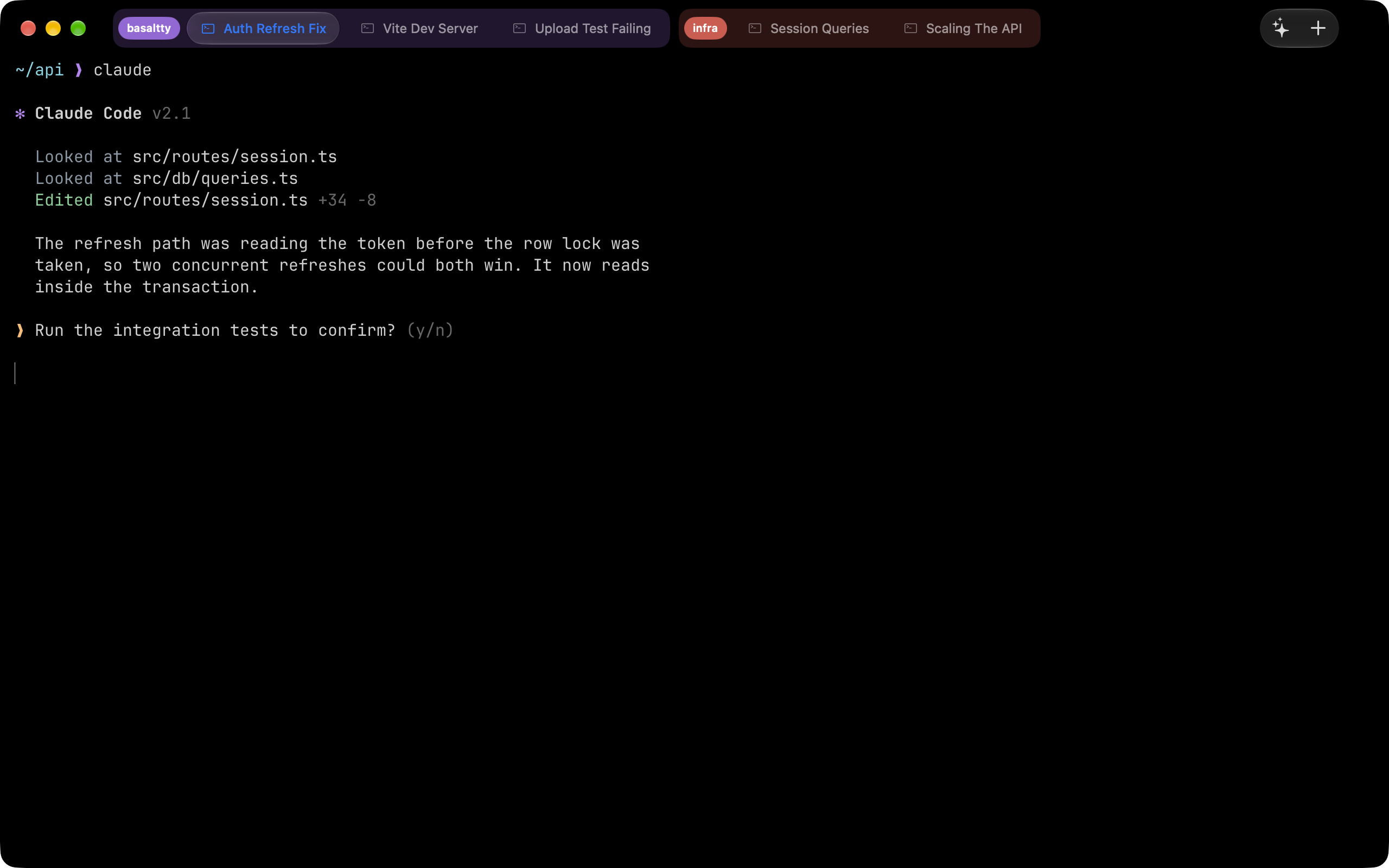
Task: Click the src/db/queries.ts file path
Action: (x=215, y=178)
